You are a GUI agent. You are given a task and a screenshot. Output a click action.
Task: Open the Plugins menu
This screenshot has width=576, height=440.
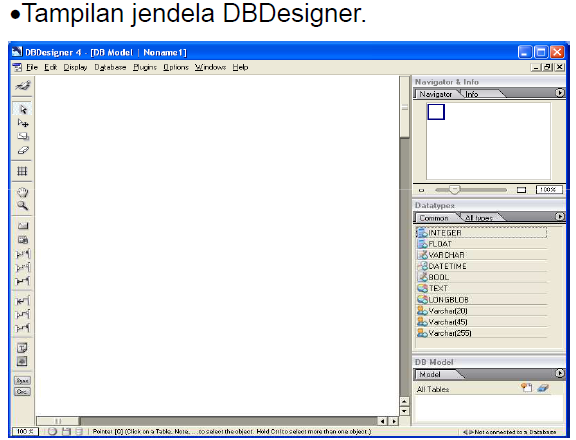pos(145,67)
